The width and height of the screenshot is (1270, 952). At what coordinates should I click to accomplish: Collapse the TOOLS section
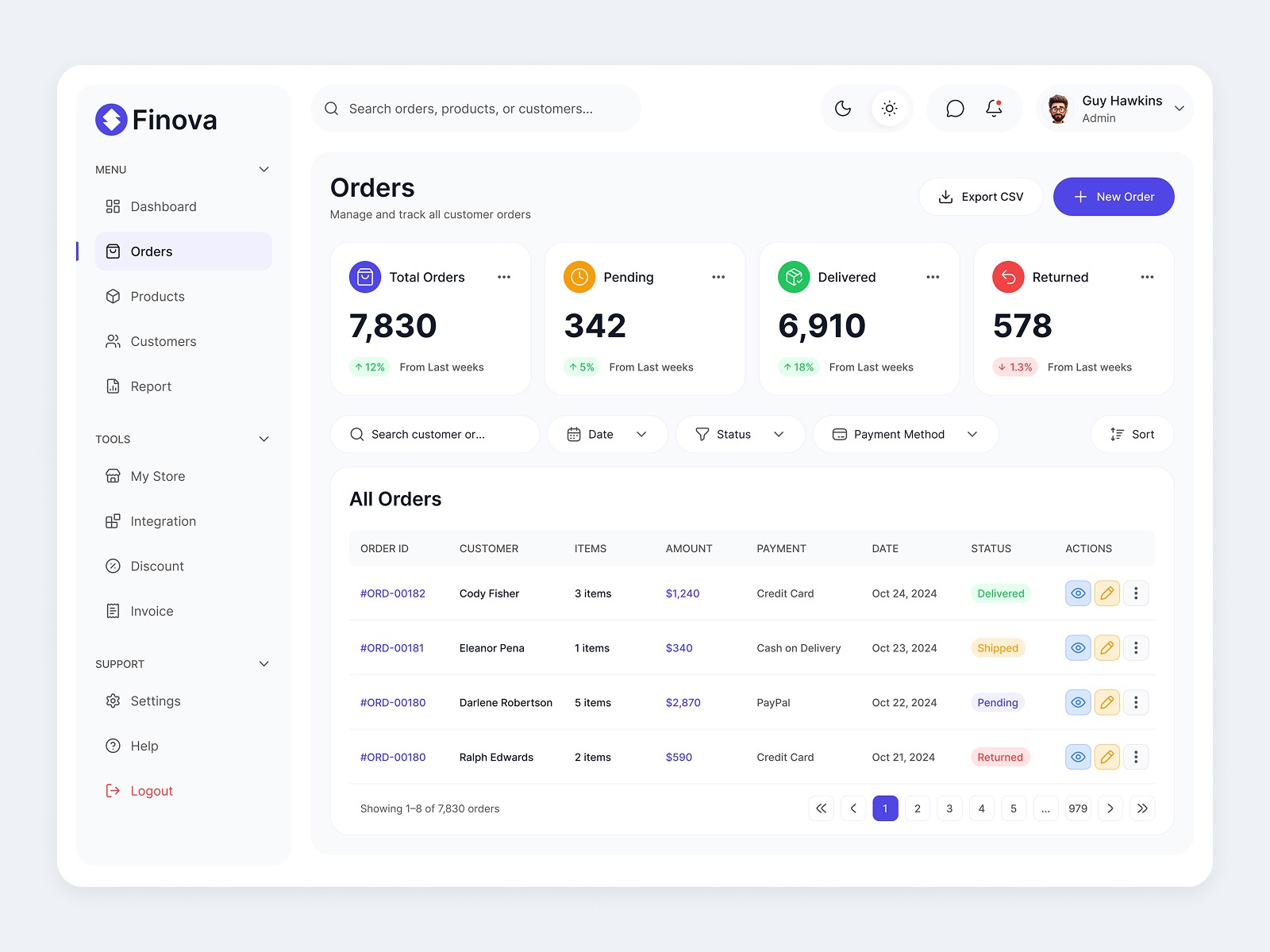pyautogui.click(x=264, y=439)
